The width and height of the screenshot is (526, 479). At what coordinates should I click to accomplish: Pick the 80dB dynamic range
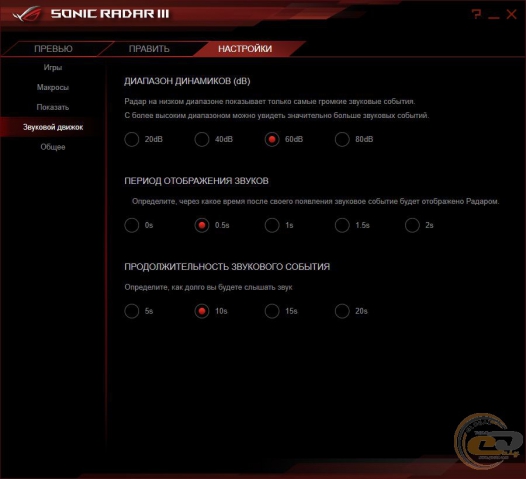point(342,139)
